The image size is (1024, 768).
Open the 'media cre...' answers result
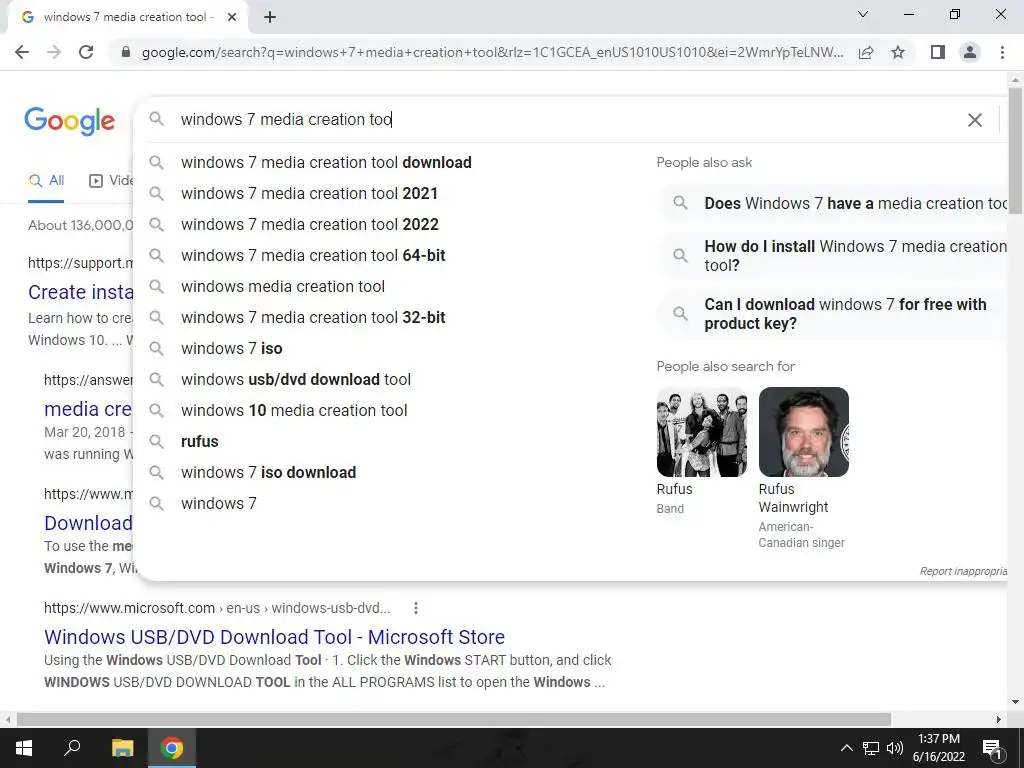(x=88, y=409)
